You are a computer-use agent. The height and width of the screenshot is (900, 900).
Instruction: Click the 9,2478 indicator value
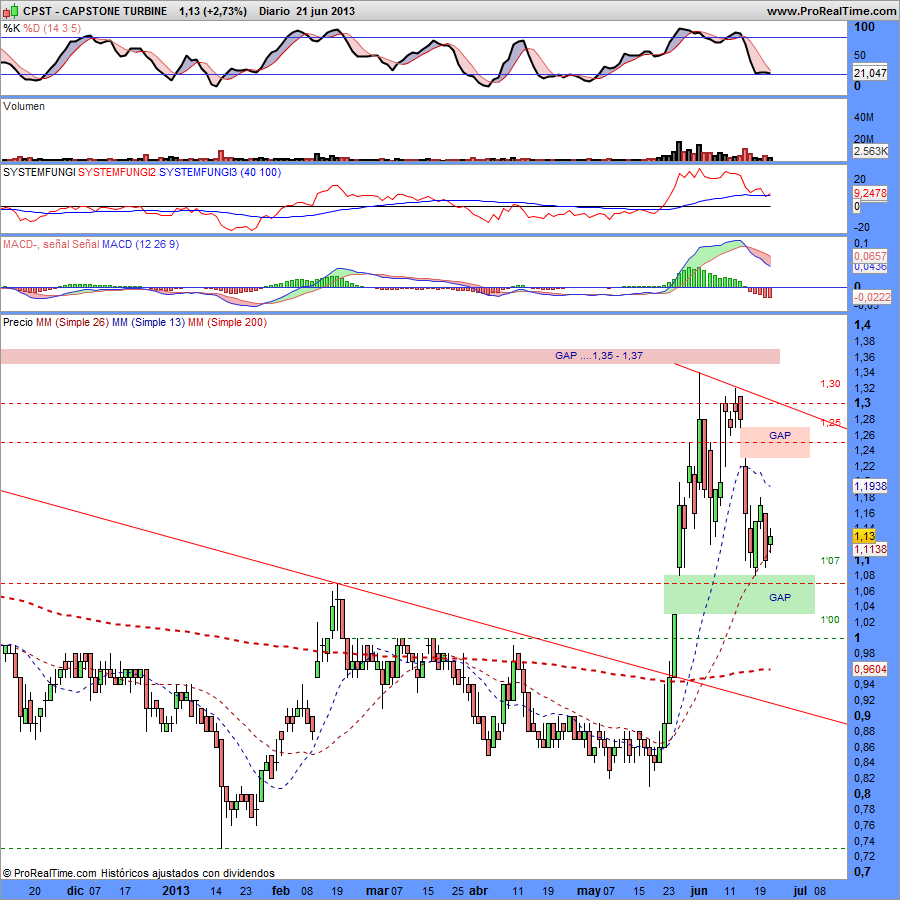coord(870,193)
